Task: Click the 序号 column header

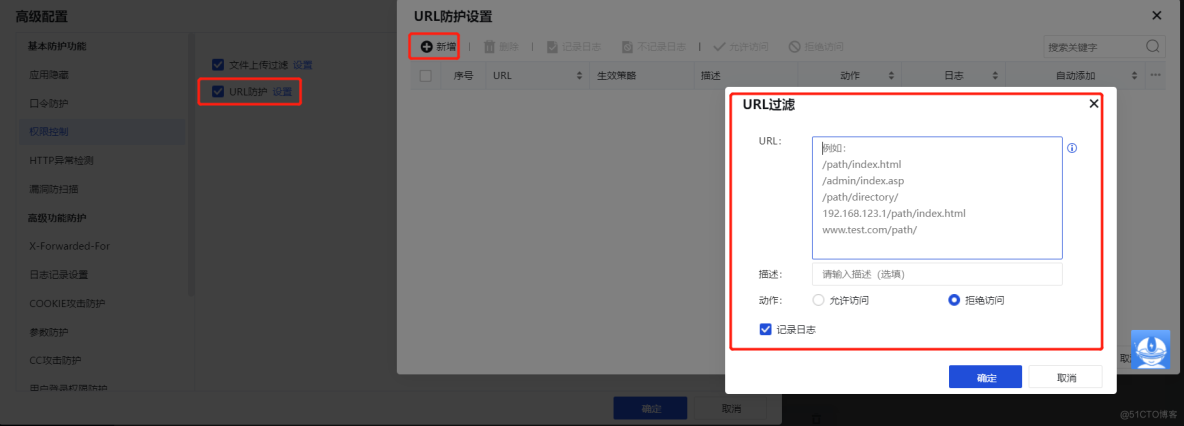Action: tap(463, 76)
